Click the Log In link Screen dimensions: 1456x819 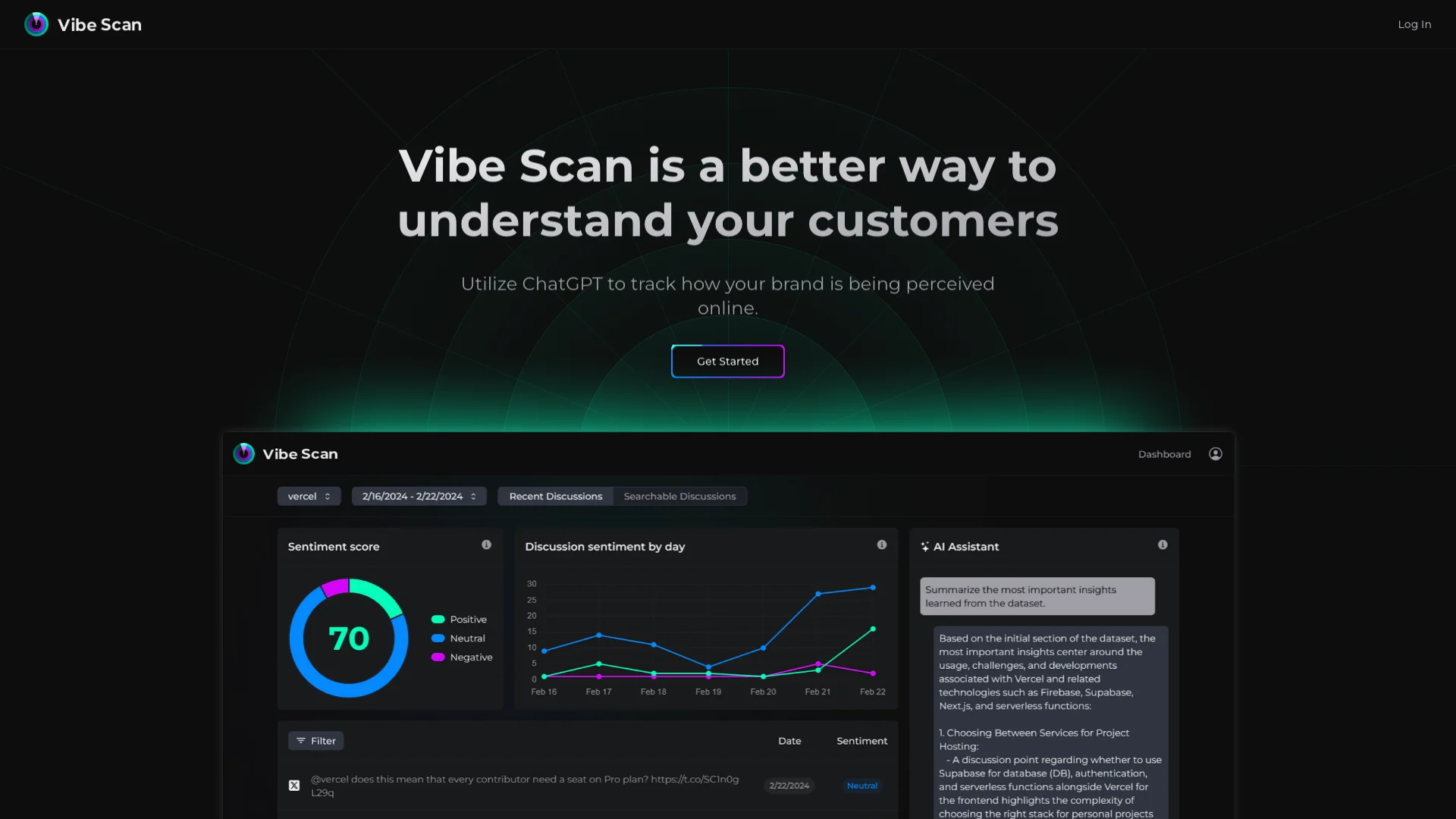[x=1414, y=24]
